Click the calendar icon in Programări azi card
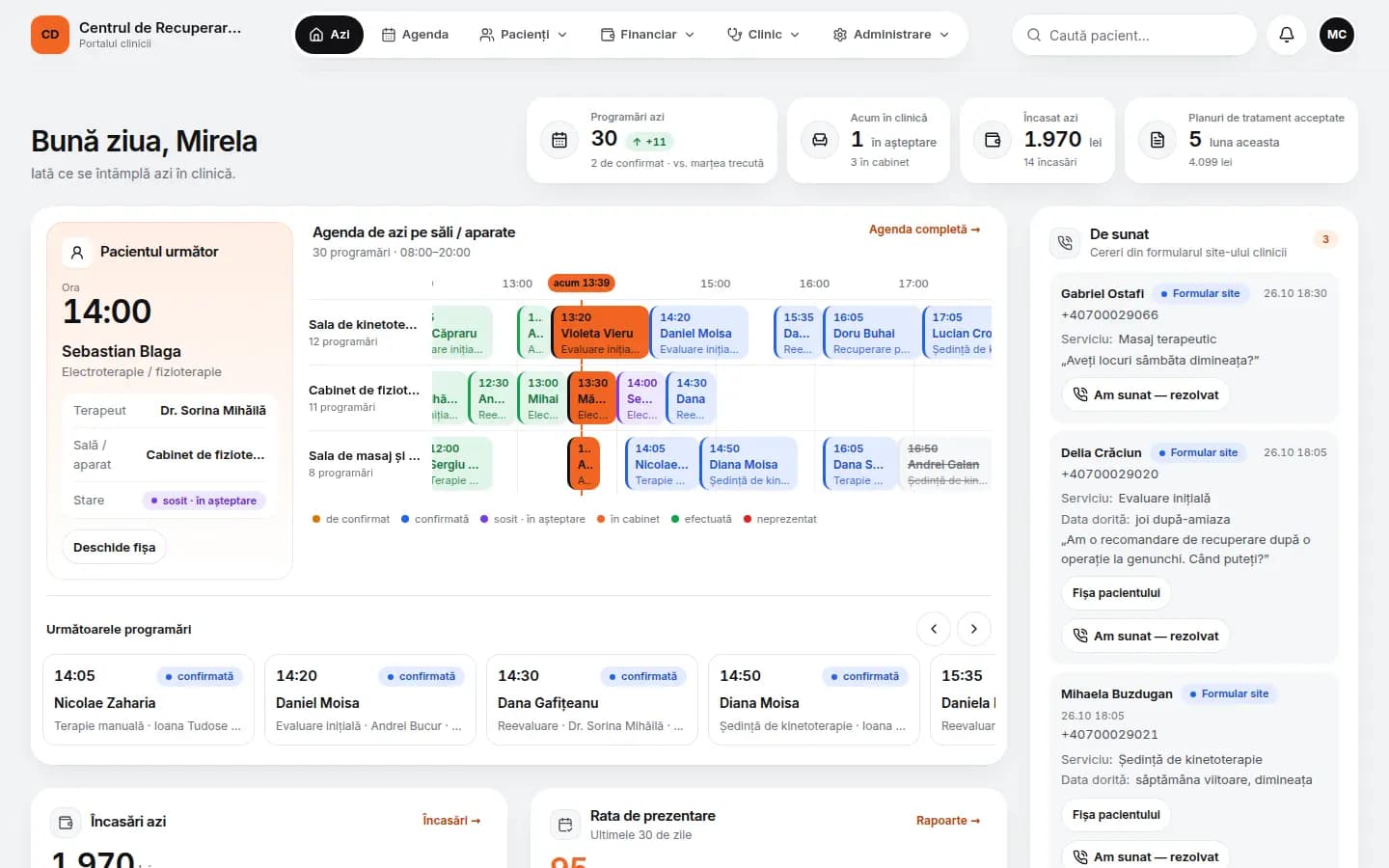This screenshot has height=868, width=1389. [x=559, y=140]
